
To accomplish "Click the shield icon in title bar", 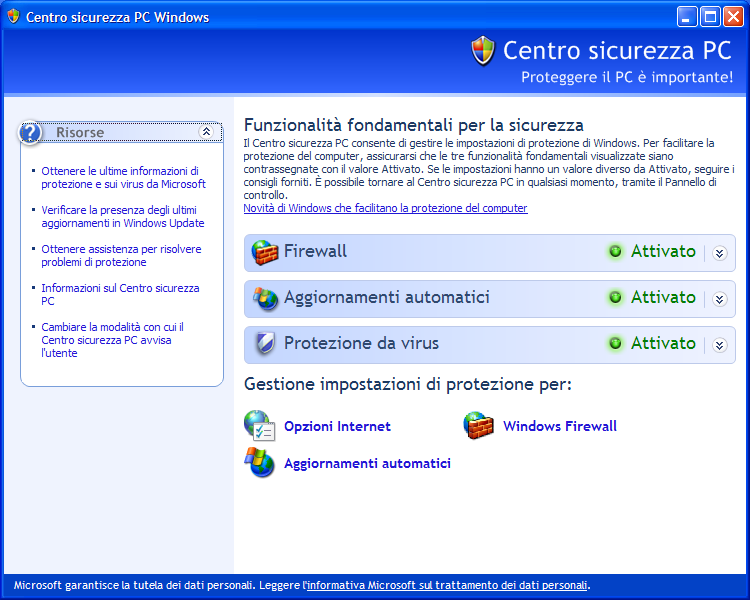I will (x=13, y=17).
